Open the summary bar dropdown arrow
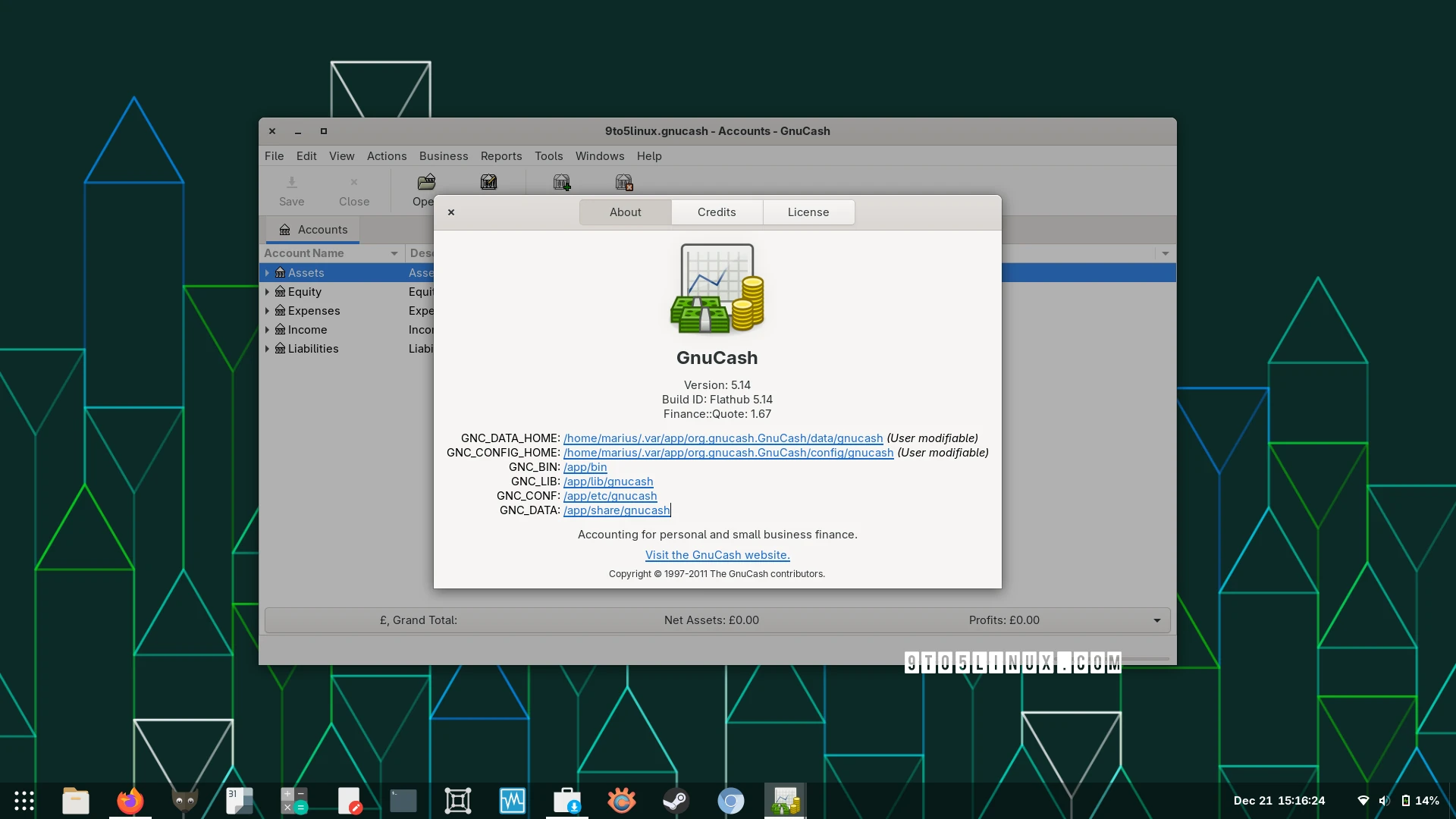The image size is (1456, 819). point(1156,620)
